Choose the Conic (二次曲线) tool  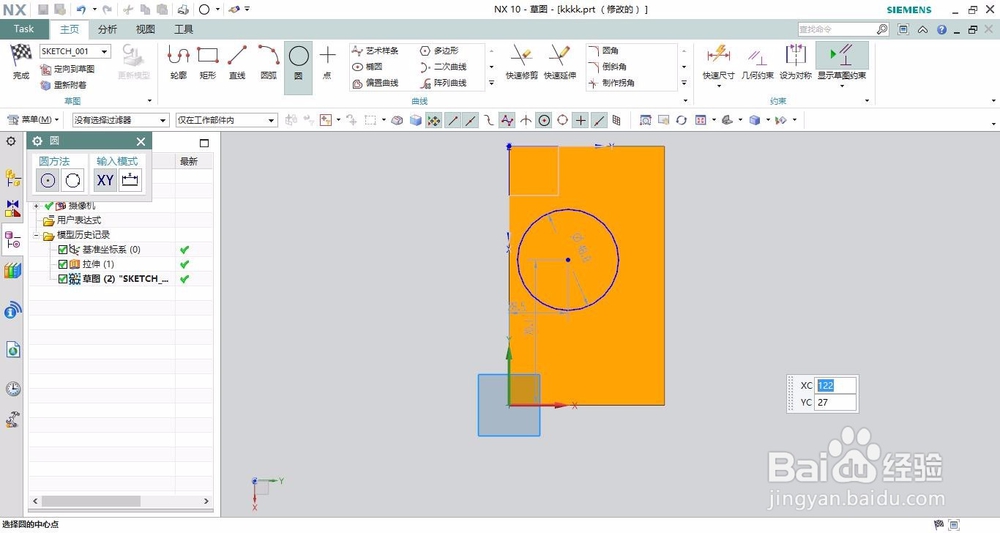443,66
